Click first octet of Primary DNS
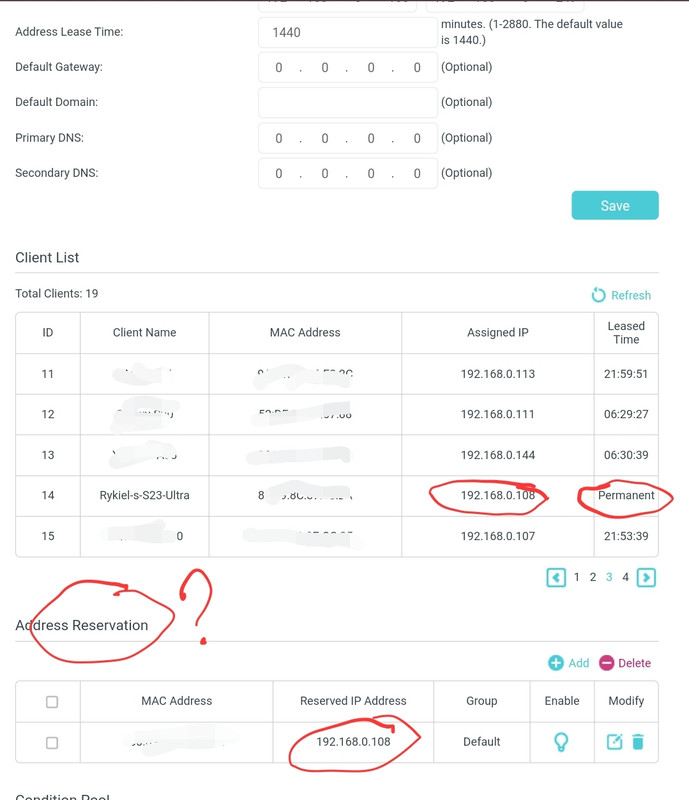The width and height of the screenshot is (689, 800). 279,138
